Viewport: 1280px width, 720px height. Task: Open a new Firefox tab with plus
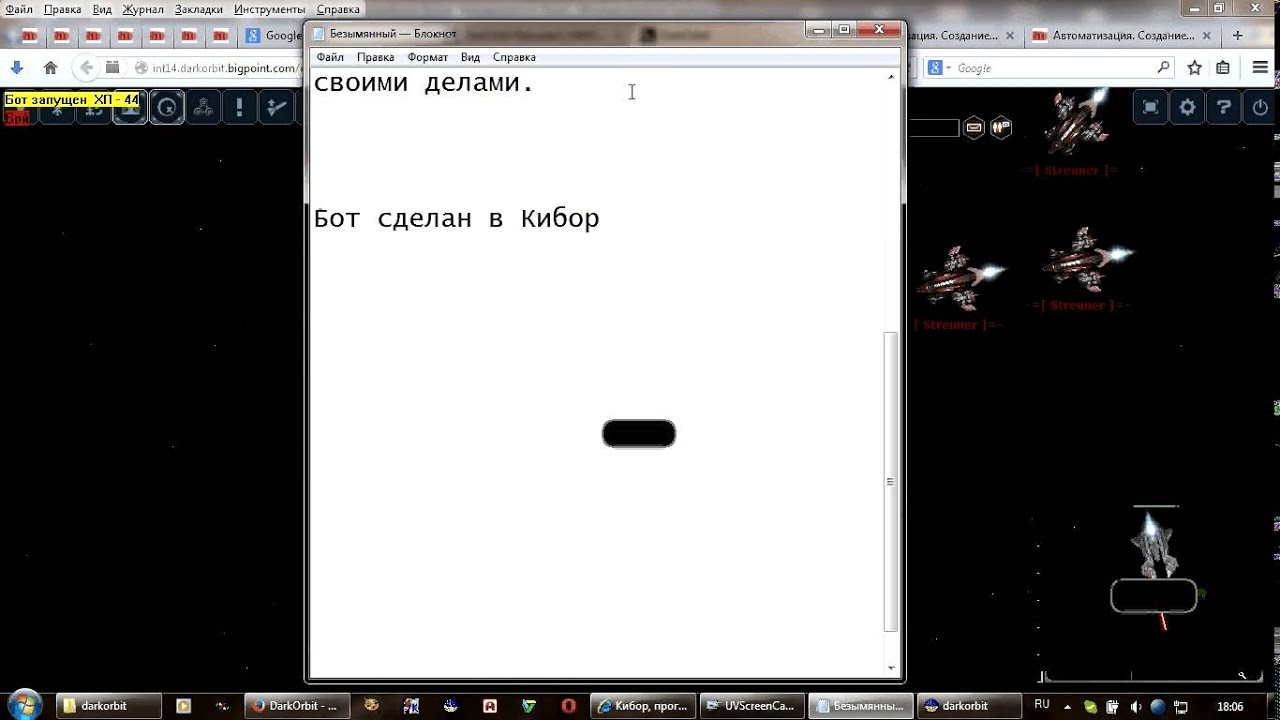pyautogui.click(x=1238, y=35)
